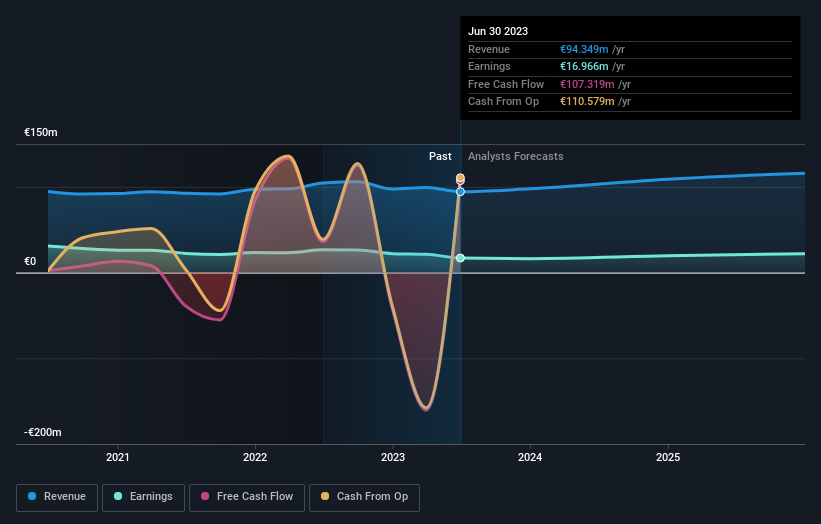Select the 2025 x-axis label
Viewport: 821px width, 524px height.
pyautogui.click(x=668, y=458)
